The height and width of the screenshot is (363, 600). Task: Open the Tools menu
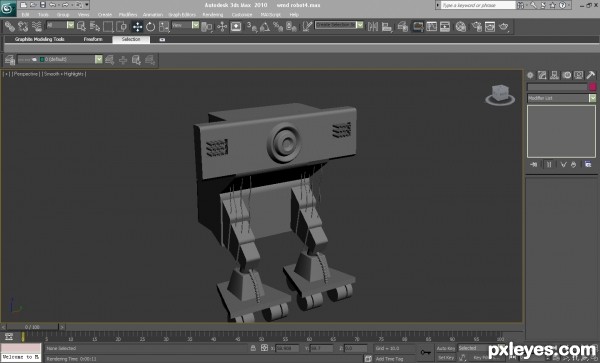point(43,15)
